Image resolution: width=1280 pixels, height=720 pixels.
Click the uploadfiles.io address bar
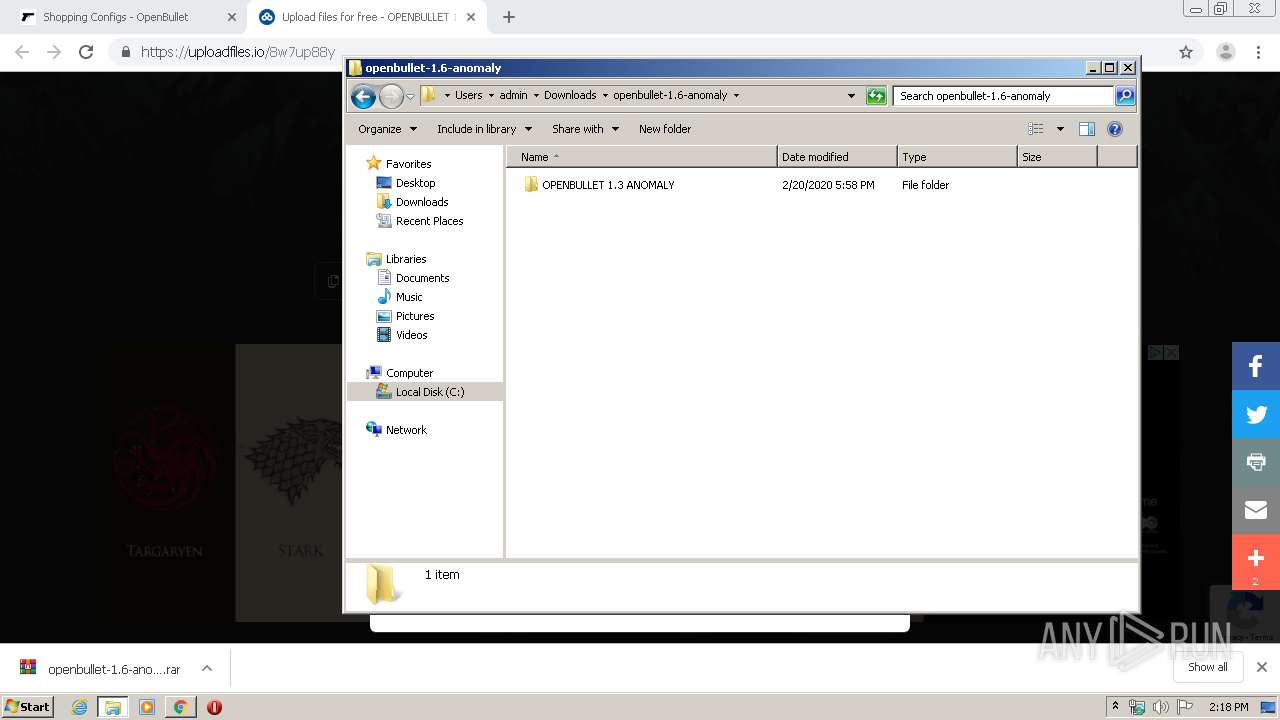pos(238,52)
